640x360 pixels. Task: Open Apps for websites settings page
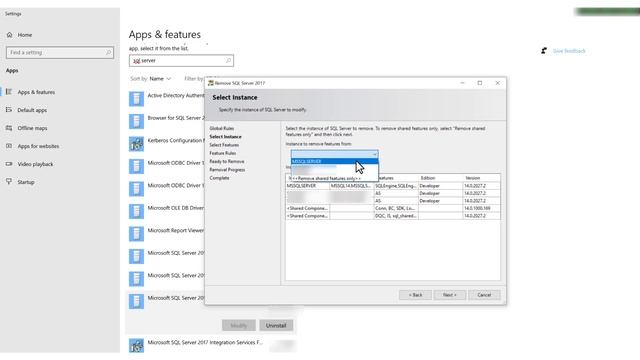(x=38, y=146)
